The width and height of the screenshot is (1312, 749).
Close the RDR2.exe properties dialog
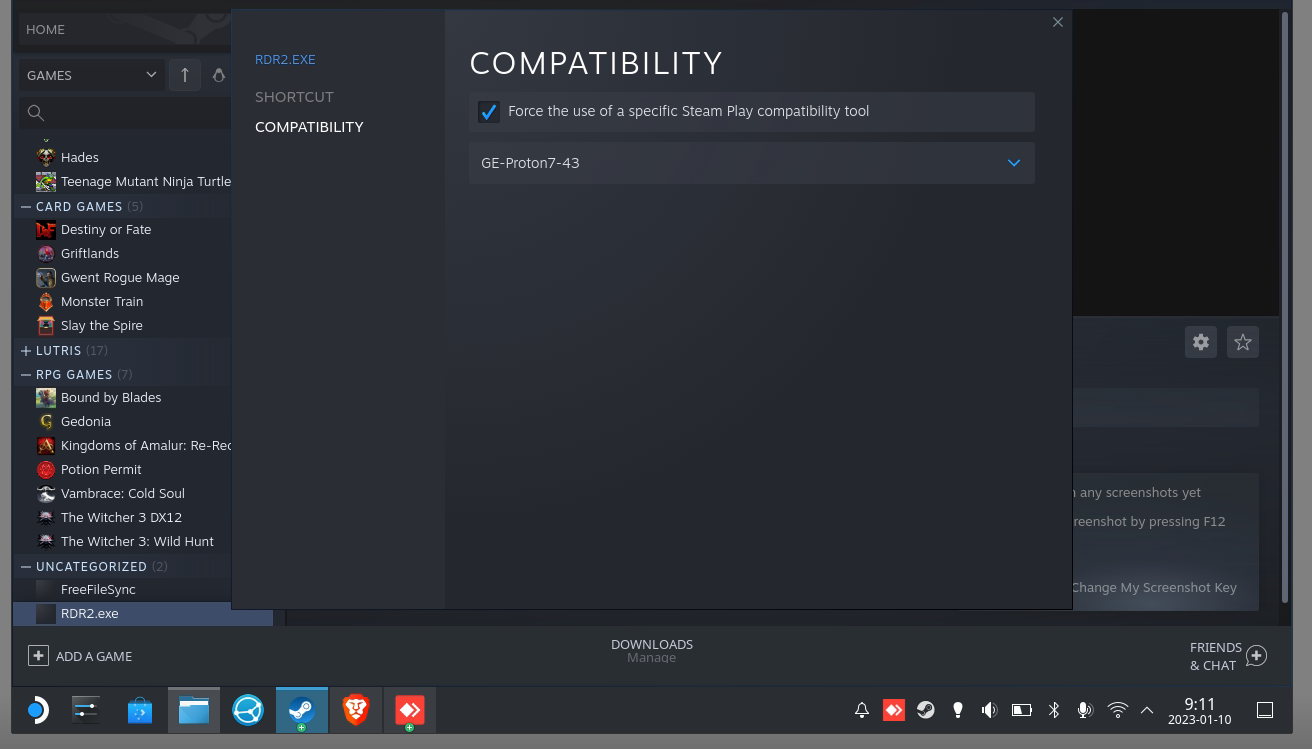pos(1058,22)
